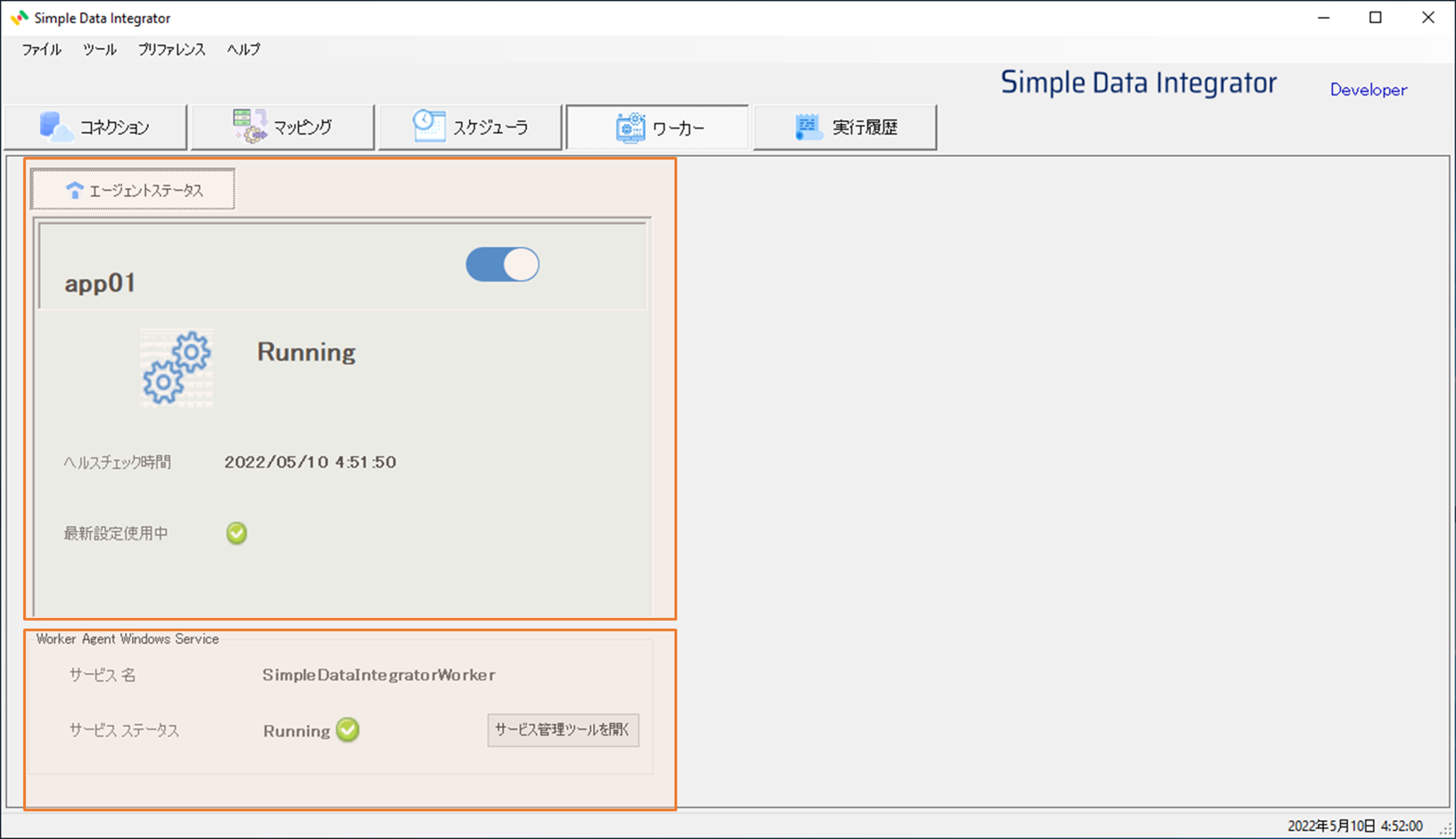Open the ヘルプ menu
1456x839 pixels.
243,50
